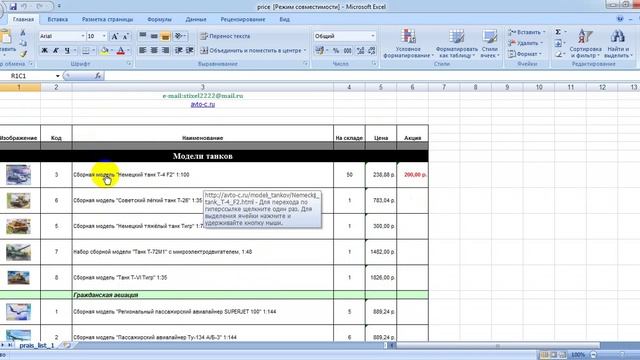Apply the accounting number format
The image size is (640, 360).
tap(319, 51)
